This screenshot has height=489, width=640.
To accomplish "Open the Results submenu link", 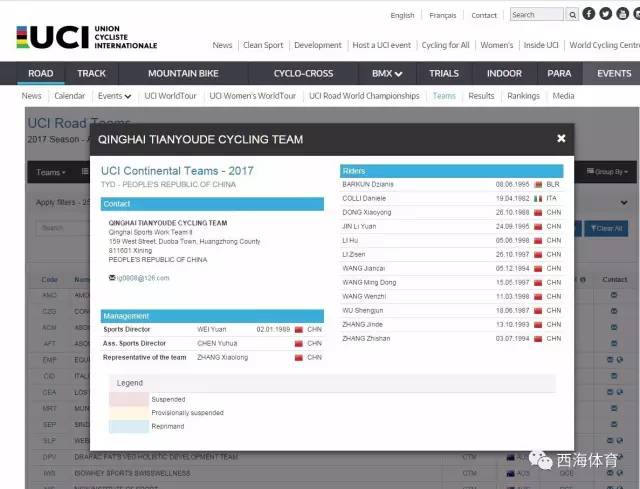I will 481,96.
